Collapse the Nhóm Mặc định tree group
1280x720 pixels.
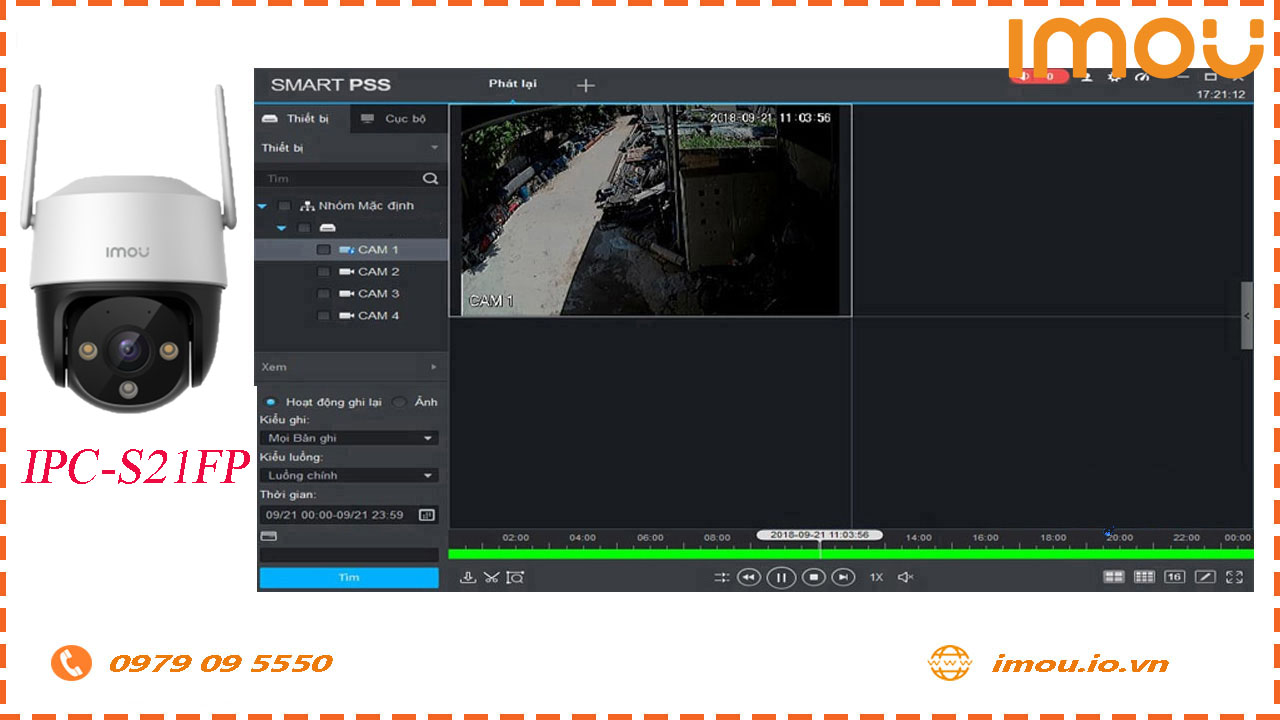(262, 206)
